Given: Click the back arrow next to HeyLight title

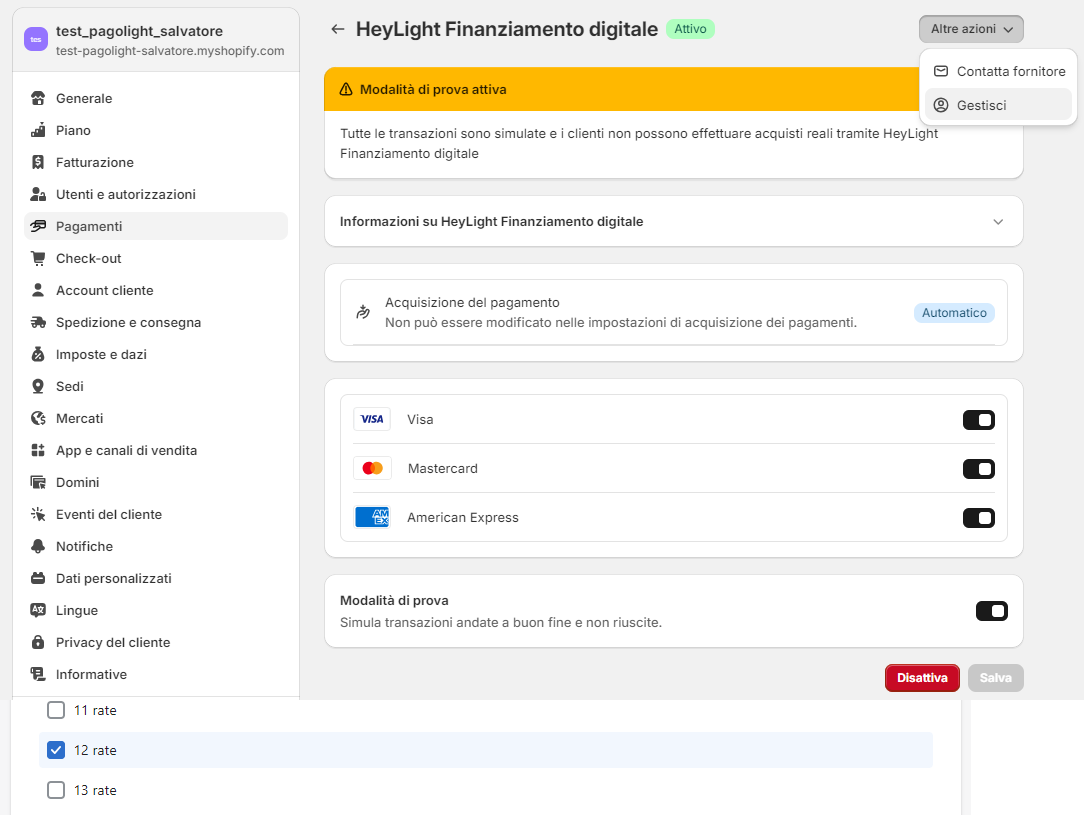Looking at the screenshot, I should (x=338, y=29).
